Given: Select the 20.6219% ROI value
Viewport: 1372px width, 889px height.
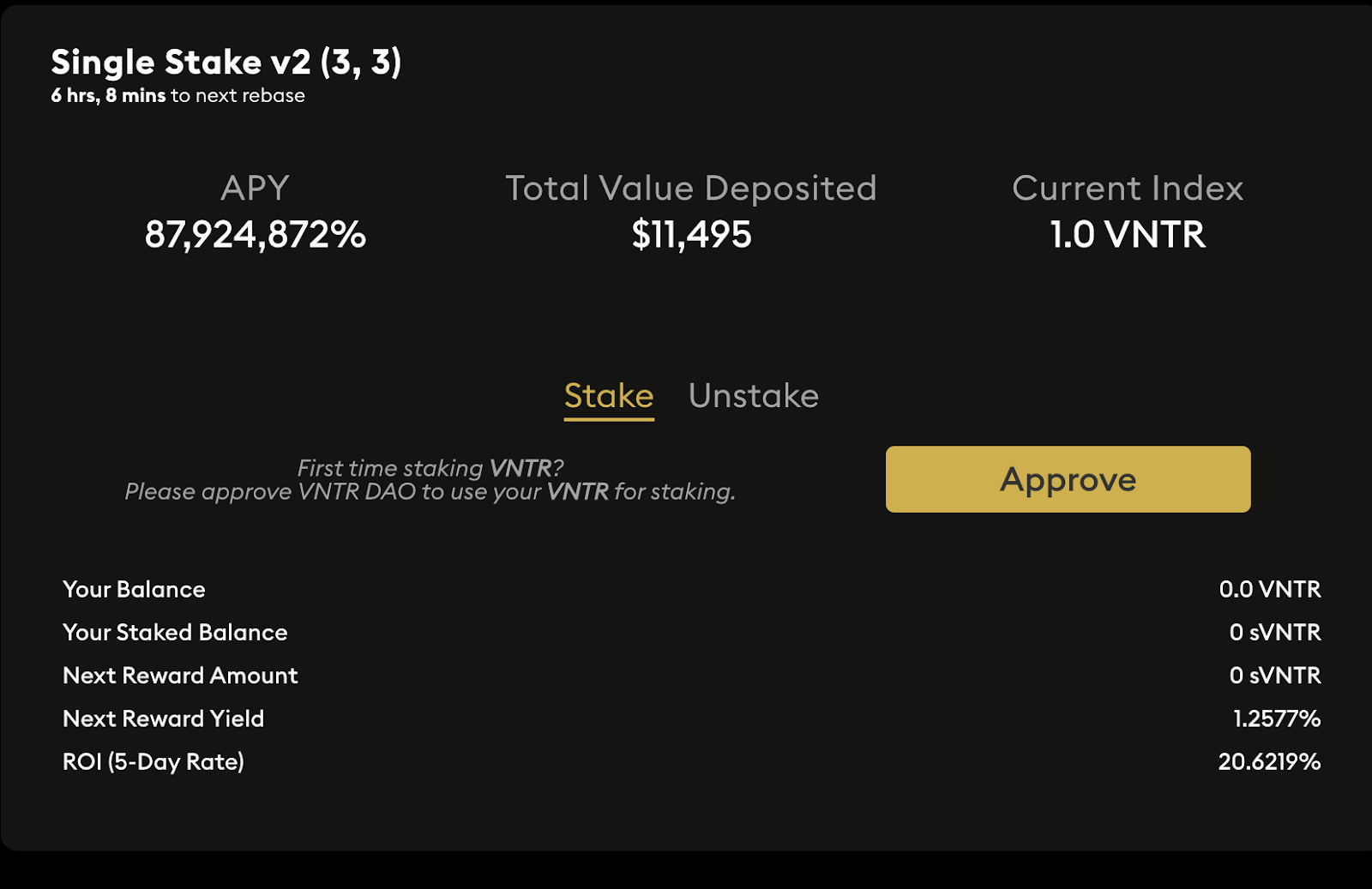Looking at the screenshot, I should click(x=1269, y=761).
